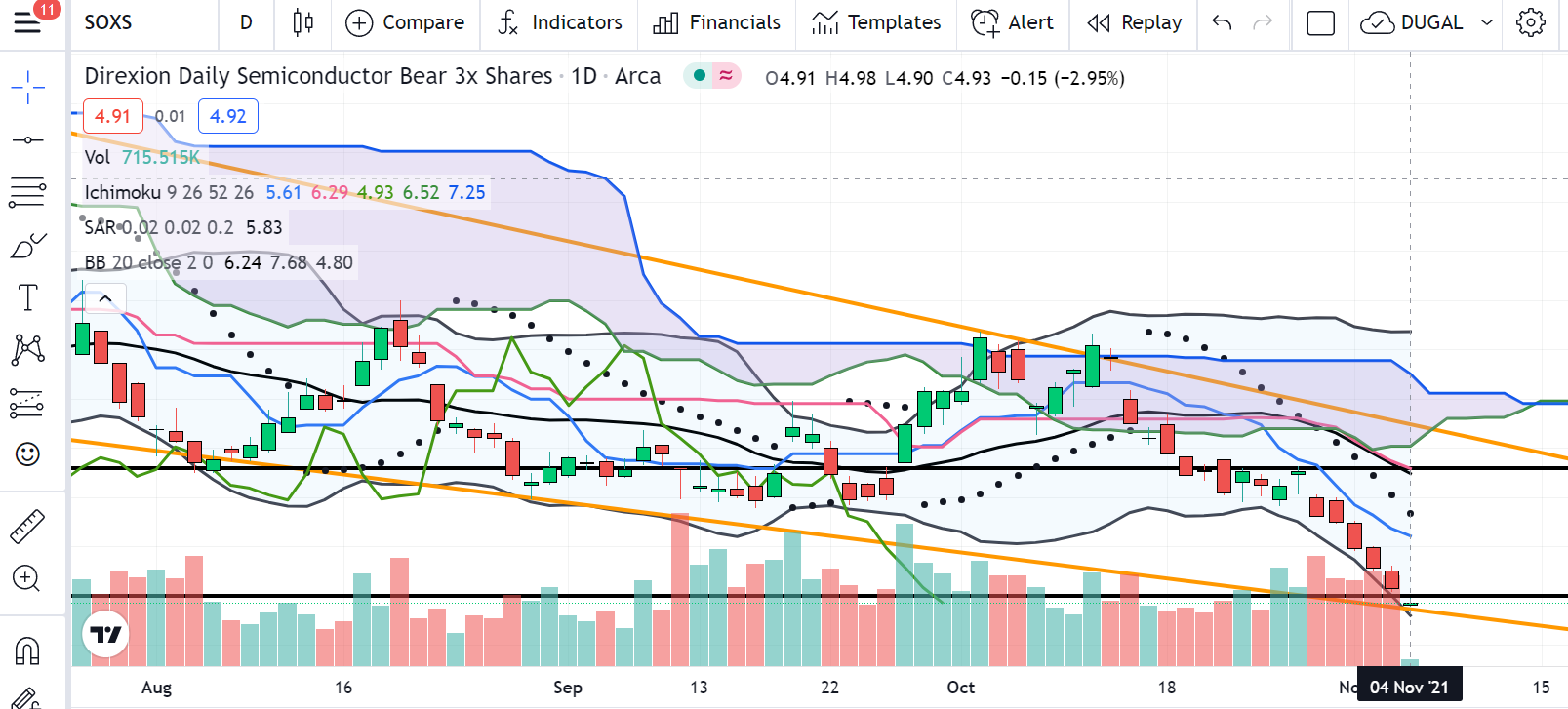Select the trend line drawing tool
The image size is (1568, 709).
coord(27,140)
